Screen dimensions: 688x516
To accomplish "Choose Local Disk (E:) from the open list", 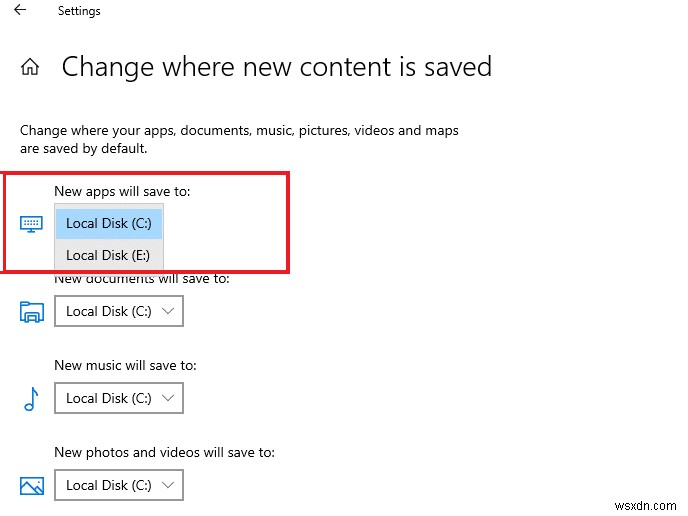I will click(108, 255).
